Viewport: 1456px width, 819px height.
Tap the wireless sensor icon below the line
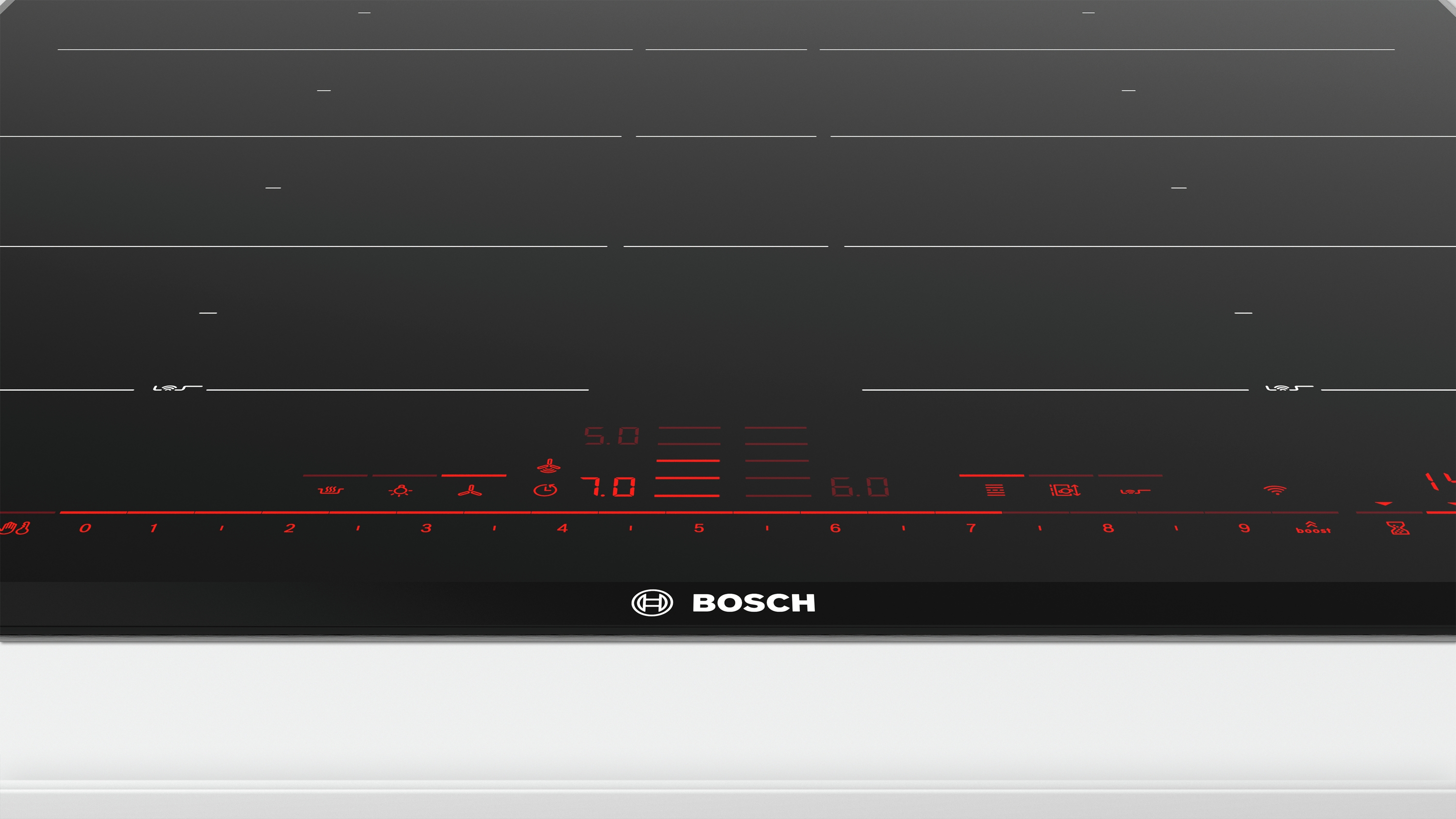tap(1135, 491)
